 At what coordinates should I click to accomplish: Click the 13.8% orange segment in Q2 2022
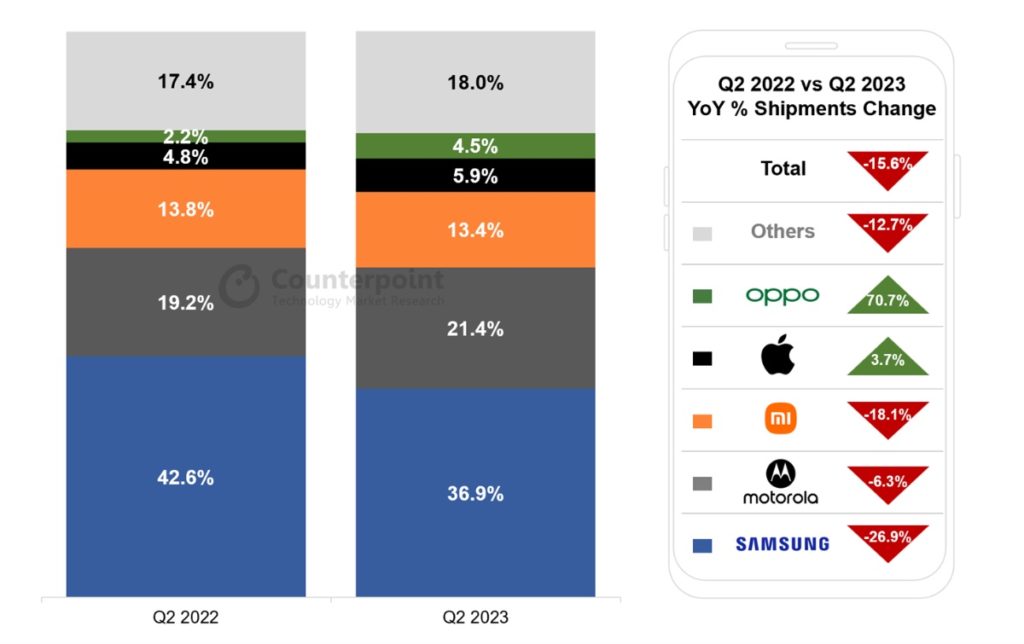(x=186, y=209)
